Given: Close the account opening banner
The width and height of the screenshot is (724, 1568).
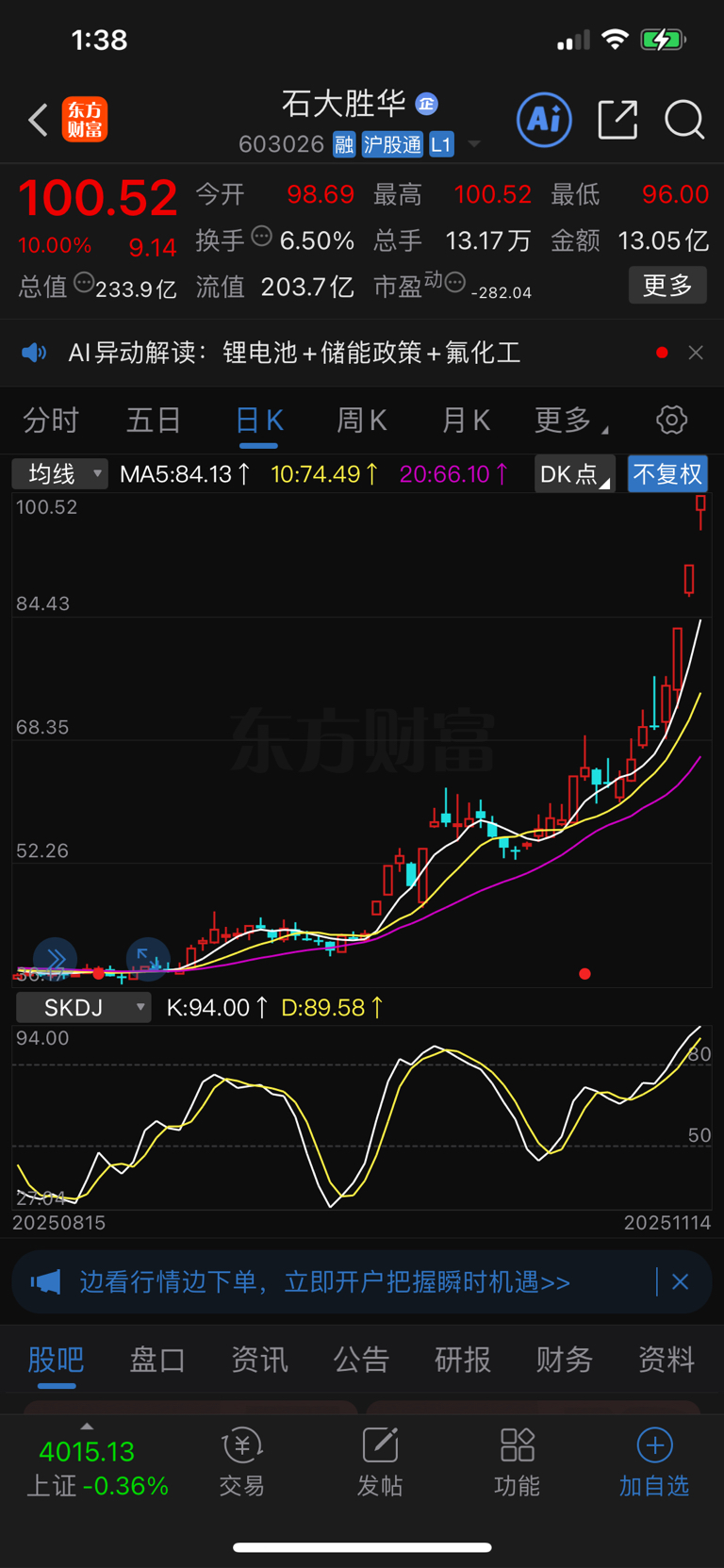Looking at the screenshot, I should click(681, 1282).
